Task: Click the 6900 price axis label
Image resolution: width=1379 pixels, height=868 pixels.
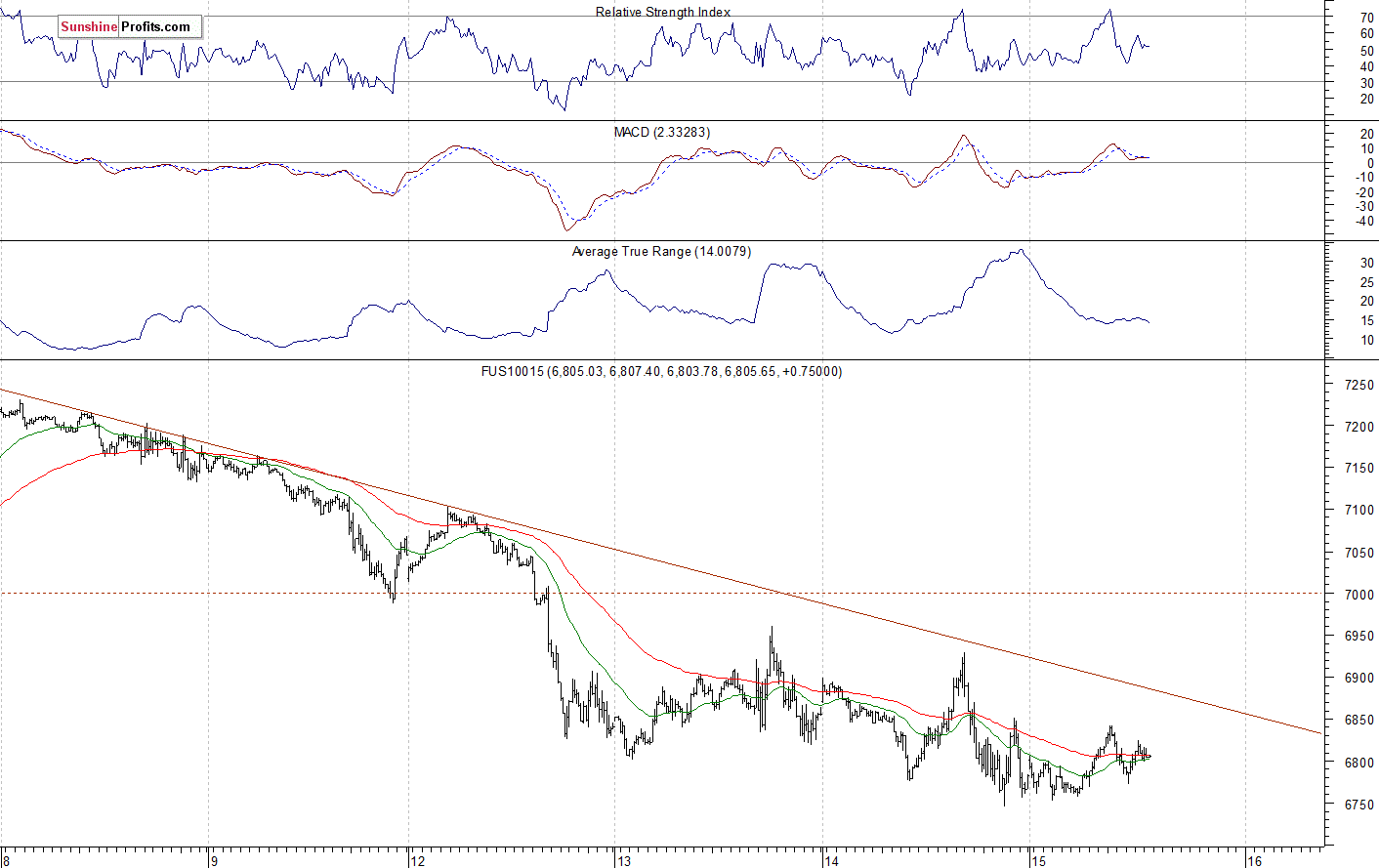Action: point(1359,678)
